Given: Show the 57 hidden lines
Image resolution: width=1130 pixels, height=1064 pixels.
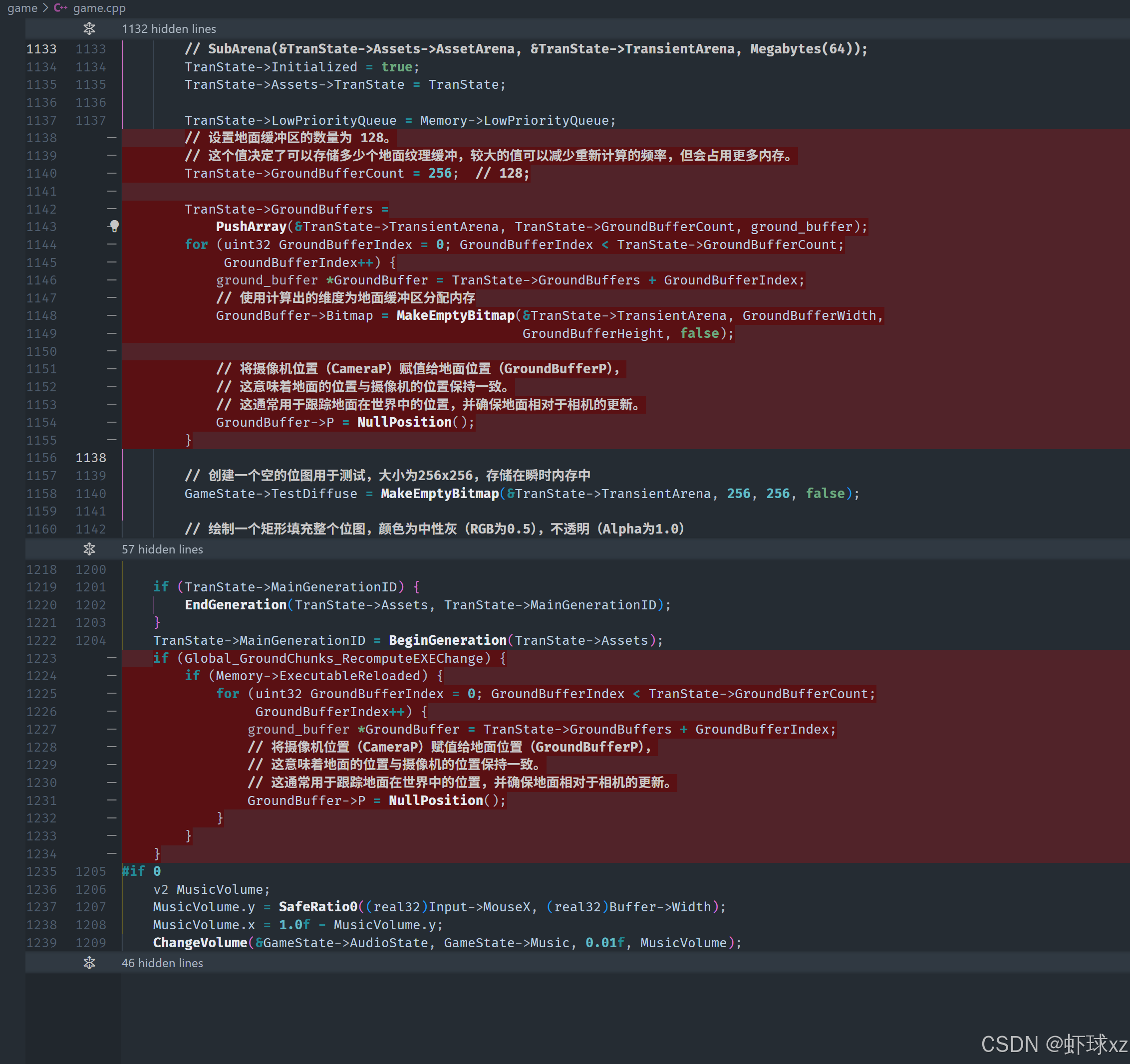Looking at the screenshot, I should 162,549.
